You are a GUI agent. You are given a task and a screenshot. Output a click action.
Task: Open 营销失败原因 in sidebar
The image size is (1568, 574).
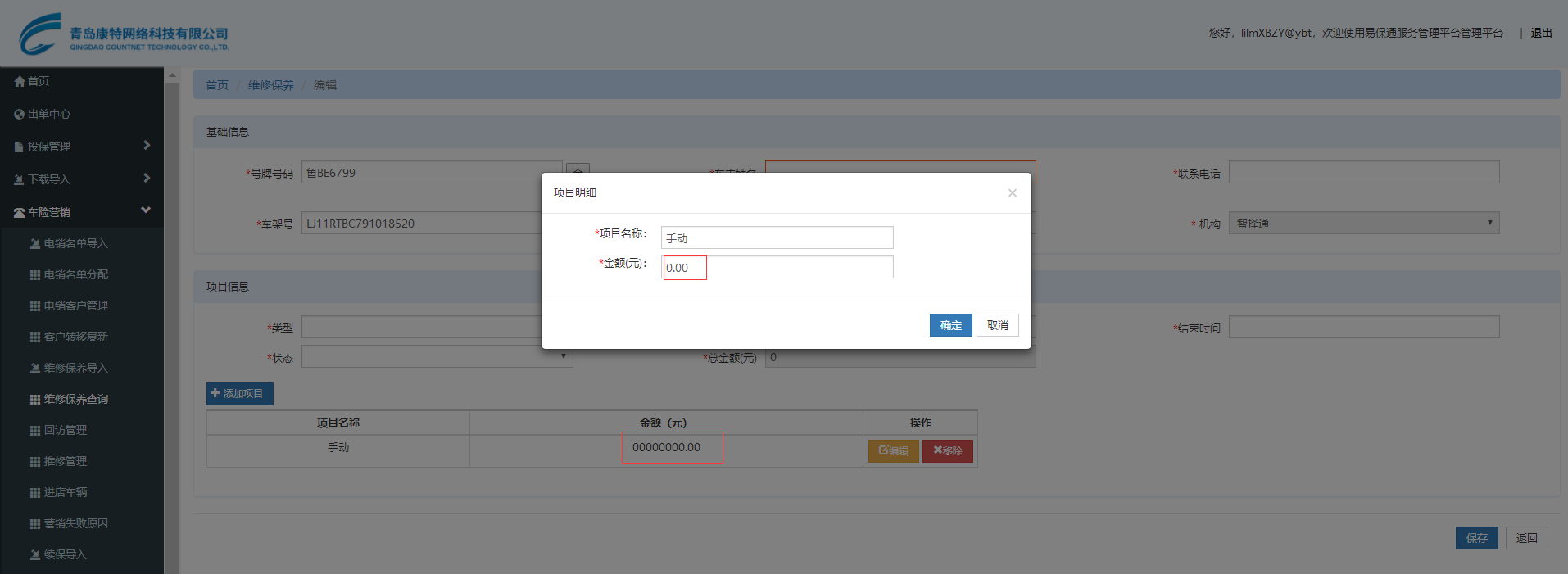pyautogui.click(x=76, y=524)
